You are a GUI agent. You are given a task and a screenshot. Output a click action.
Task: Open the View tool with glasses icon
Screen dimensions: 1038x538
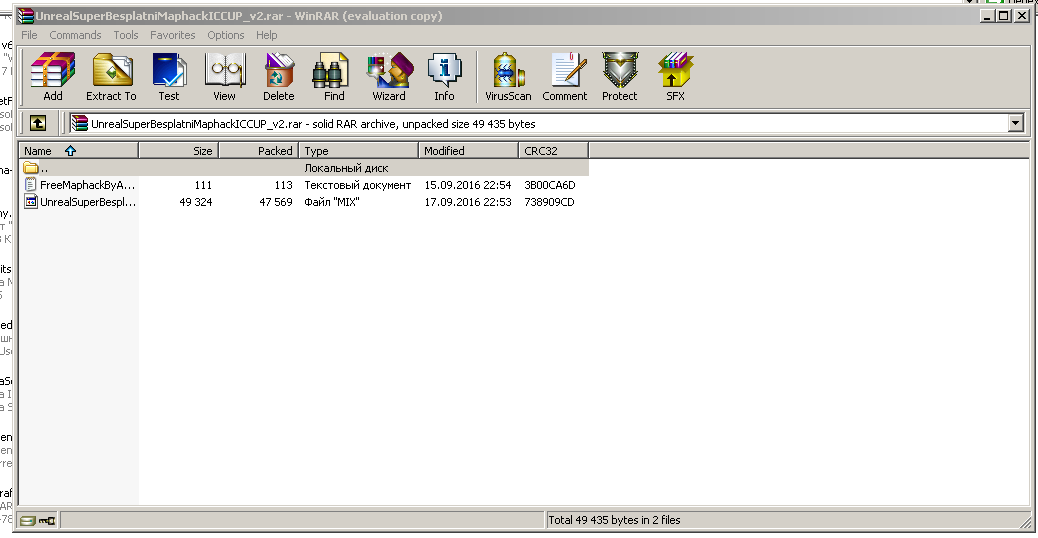tap(224, 77)
